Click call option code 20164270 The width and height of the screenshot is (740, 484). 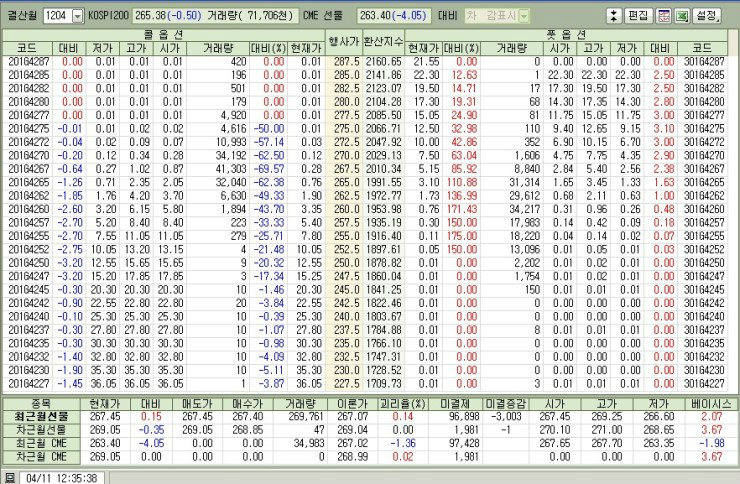[x=28, y=156]
